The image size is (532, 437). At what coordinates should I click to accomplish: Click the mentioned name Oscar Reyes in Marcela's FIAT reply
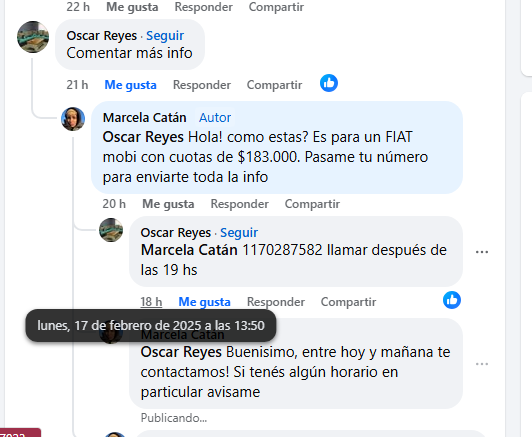[x=143, y=137]
